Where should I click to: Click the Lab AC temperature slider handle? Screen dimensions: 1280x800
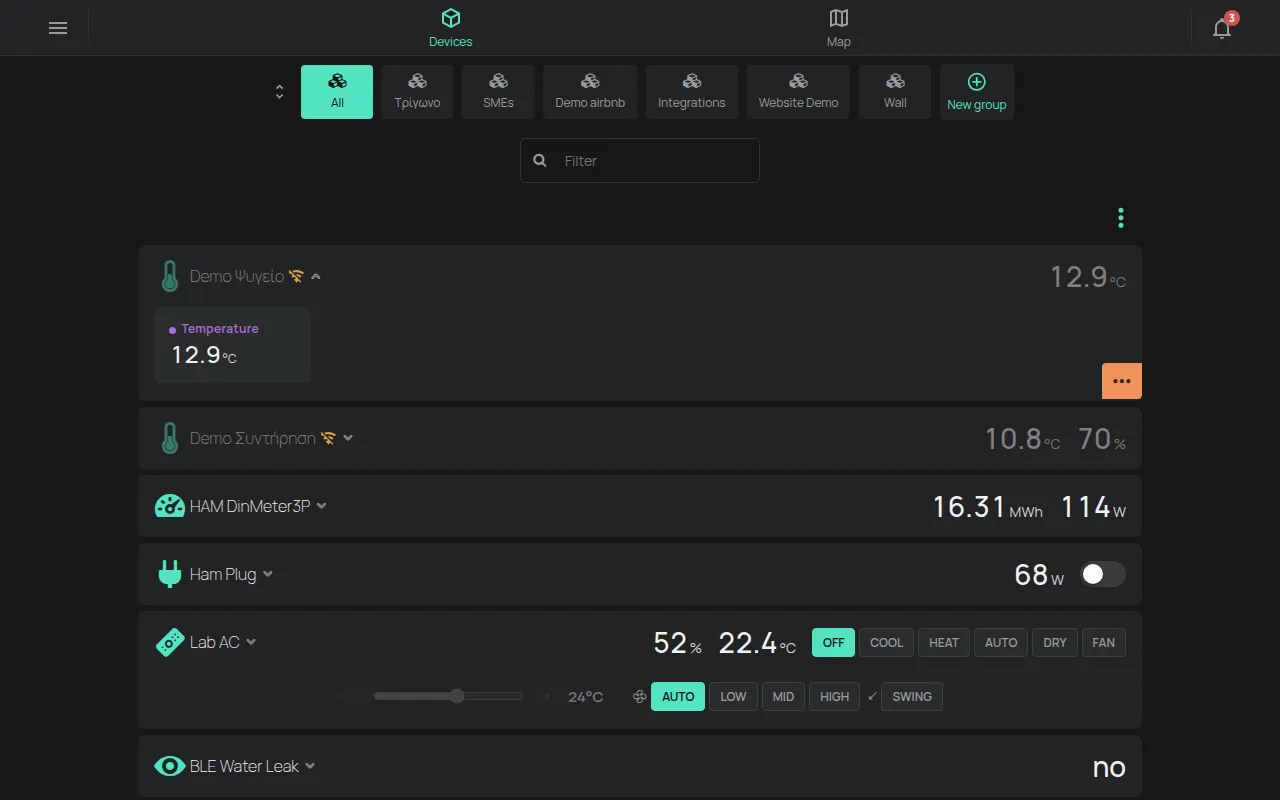[x=457, y=696]
